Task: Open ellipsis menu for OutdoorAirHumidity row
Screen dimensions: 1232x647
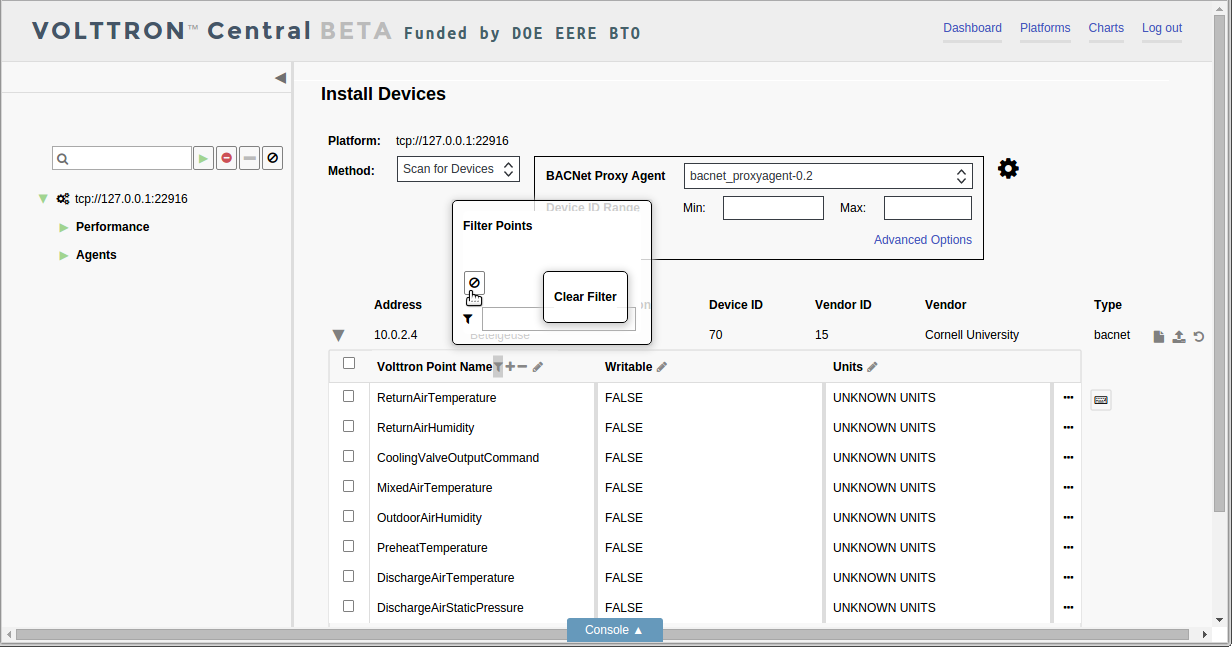Action: pos(1068,518)
